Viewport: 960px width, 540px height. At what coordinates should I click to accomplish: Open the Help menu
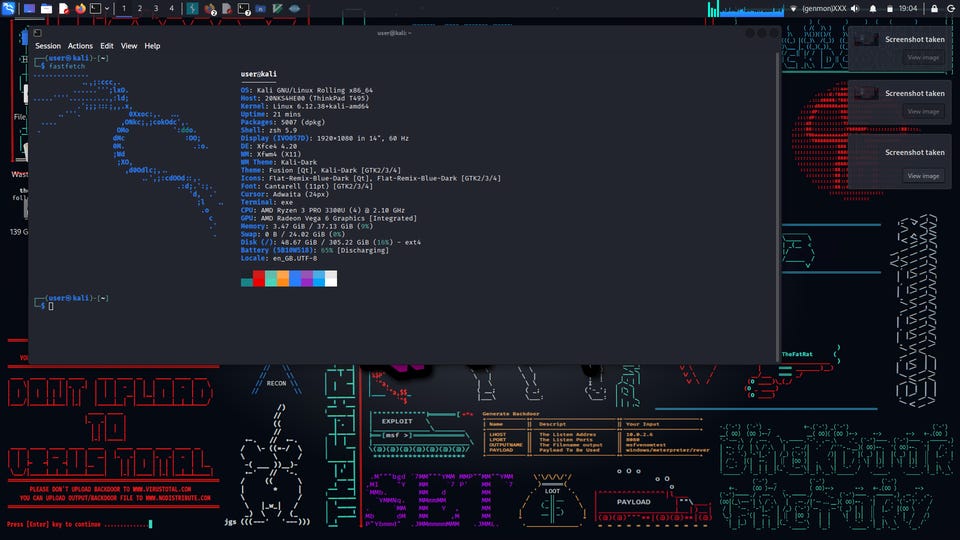point(152,46)
